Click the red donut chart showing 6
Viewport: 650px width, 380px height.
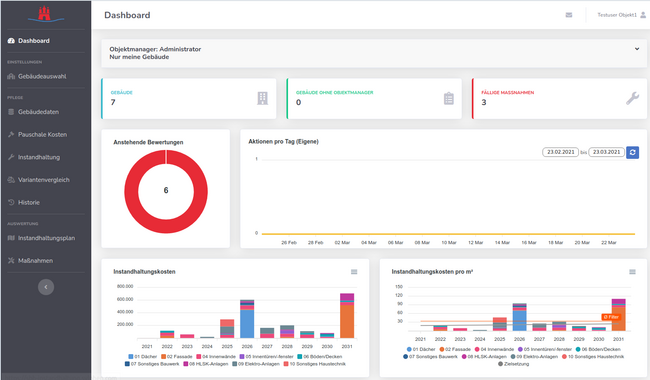point(166,191)
